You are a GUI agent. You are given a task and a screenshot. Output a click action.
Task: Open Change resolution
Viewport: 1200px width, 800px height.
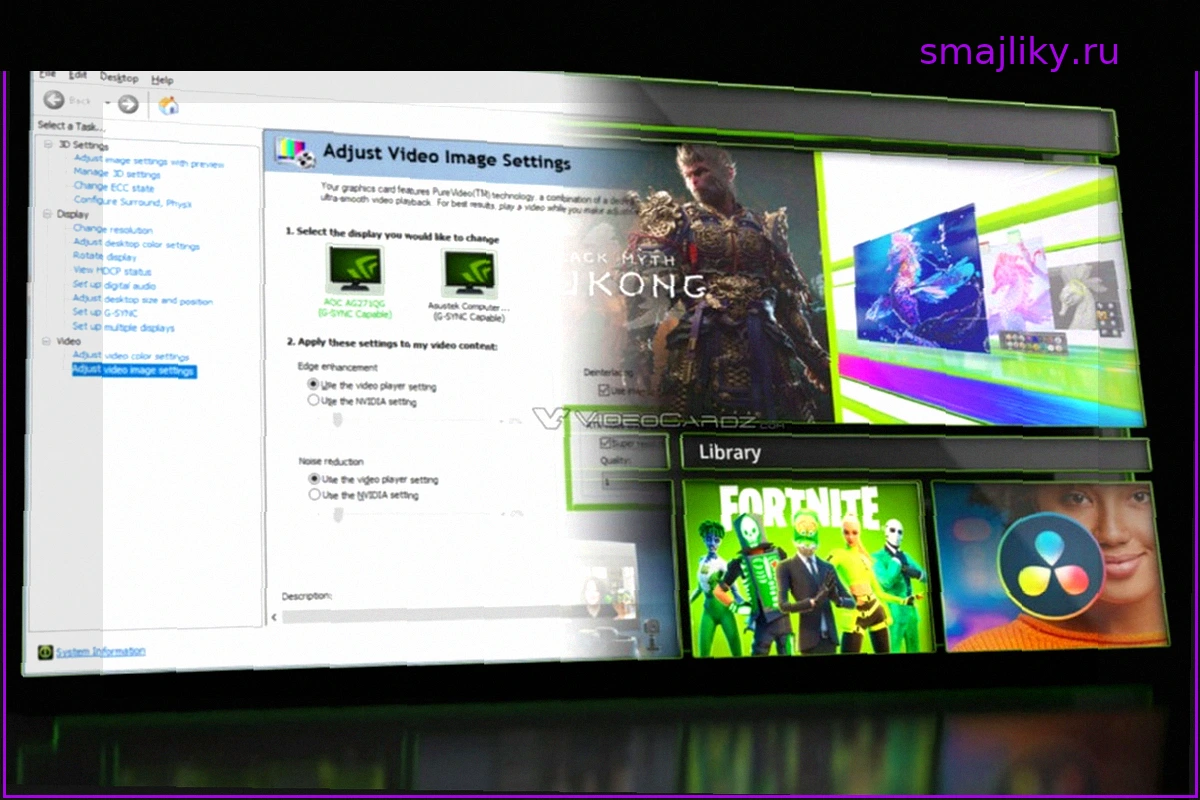(113, 230)
